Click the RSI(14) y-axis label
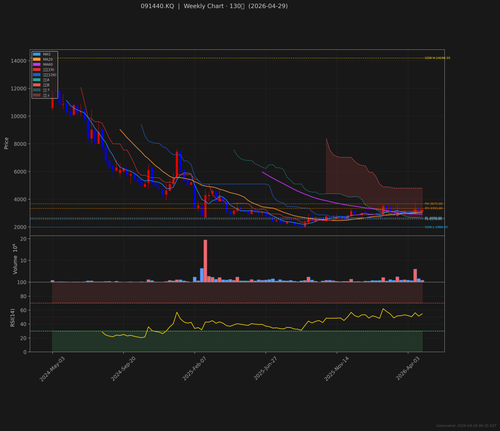This screenshot has width=500, height=431. (x=12, y=318)
